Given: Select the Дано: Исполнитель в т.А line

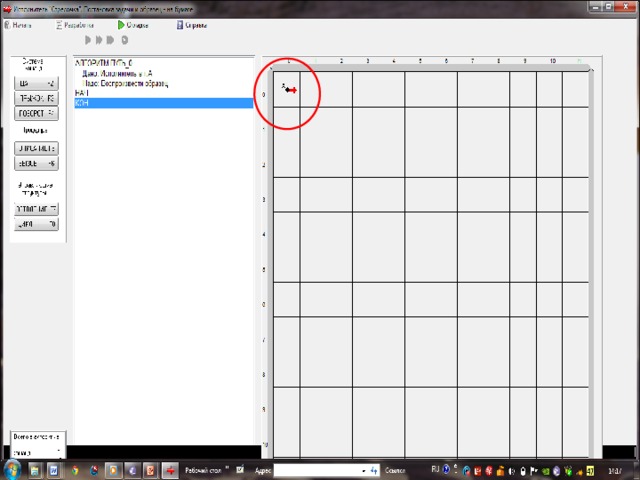Looking at the screenshot, I should (117, 73).
